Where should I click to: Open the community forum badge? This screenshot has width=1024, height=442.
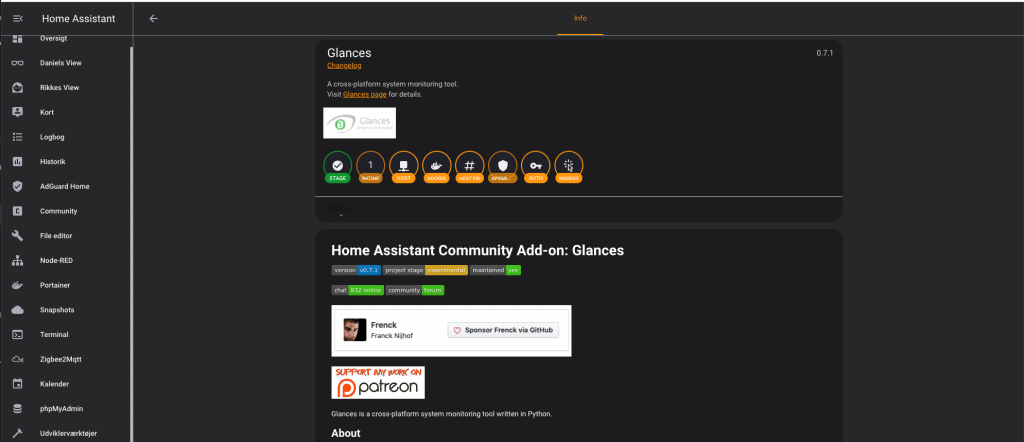(415, 290)
